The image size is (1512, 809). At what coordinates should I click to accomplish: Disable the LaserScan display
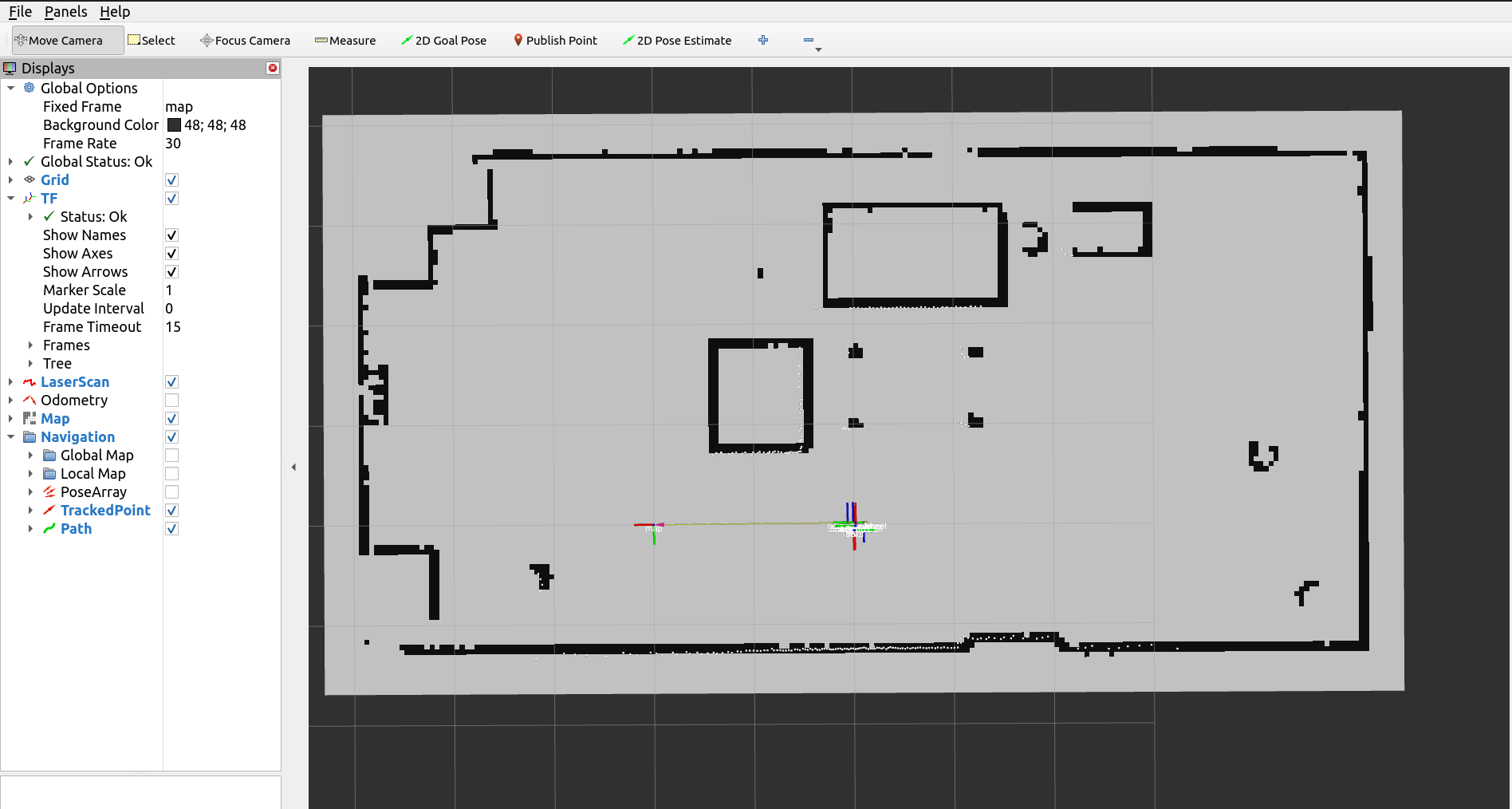pos(171,381)
